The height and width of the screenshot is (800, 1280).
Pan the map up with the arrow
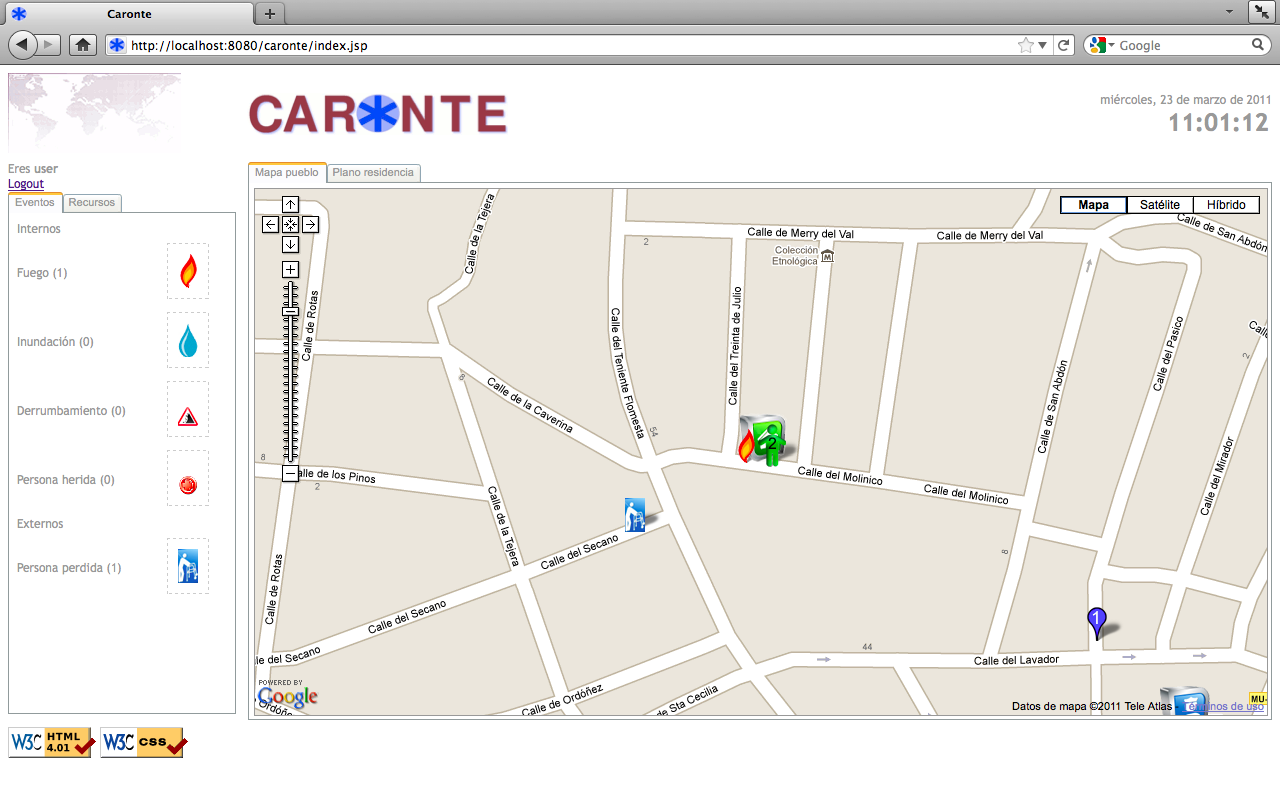[290, 205]
